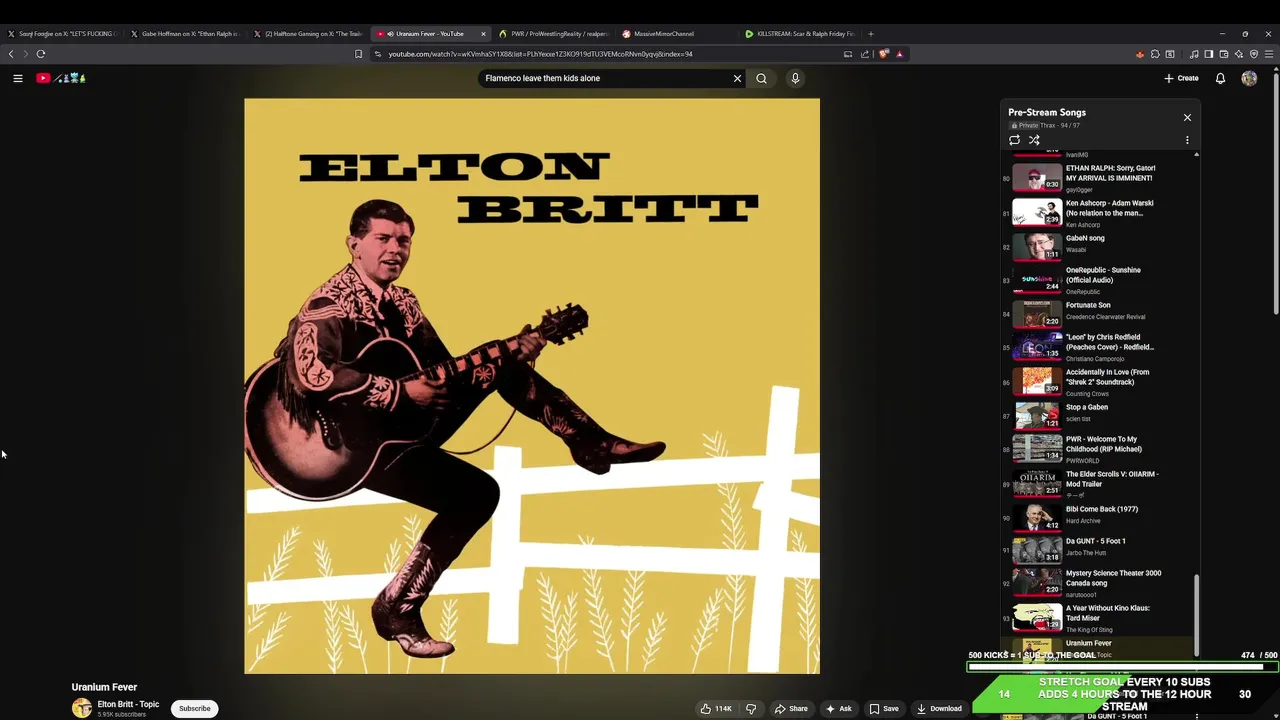The width and height of the screenshot is (1280, 720).
Task: Run the search with magnifier button
Action: [761, 78]
